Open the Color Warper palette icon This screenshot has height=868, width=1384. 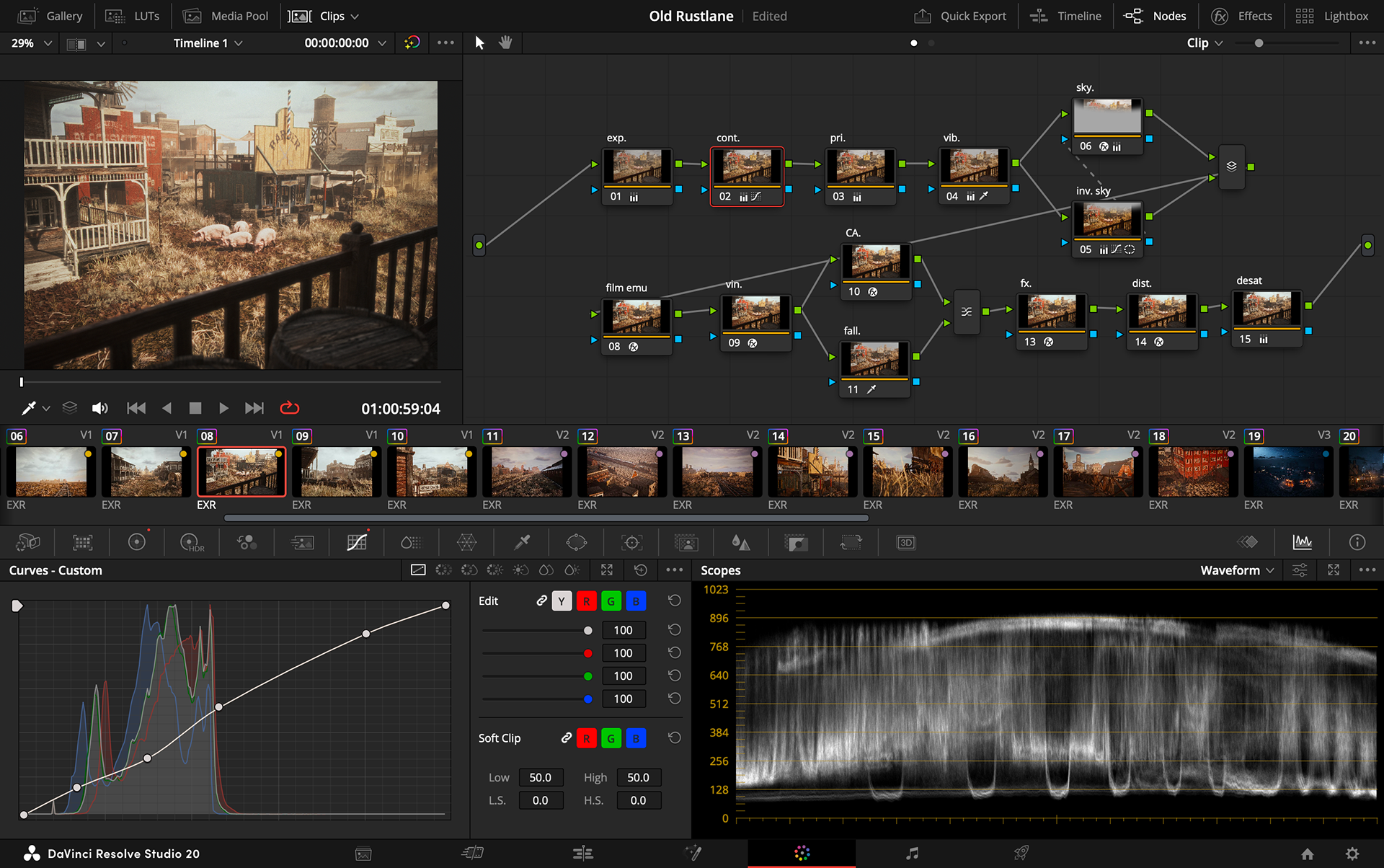pos(466,543)
